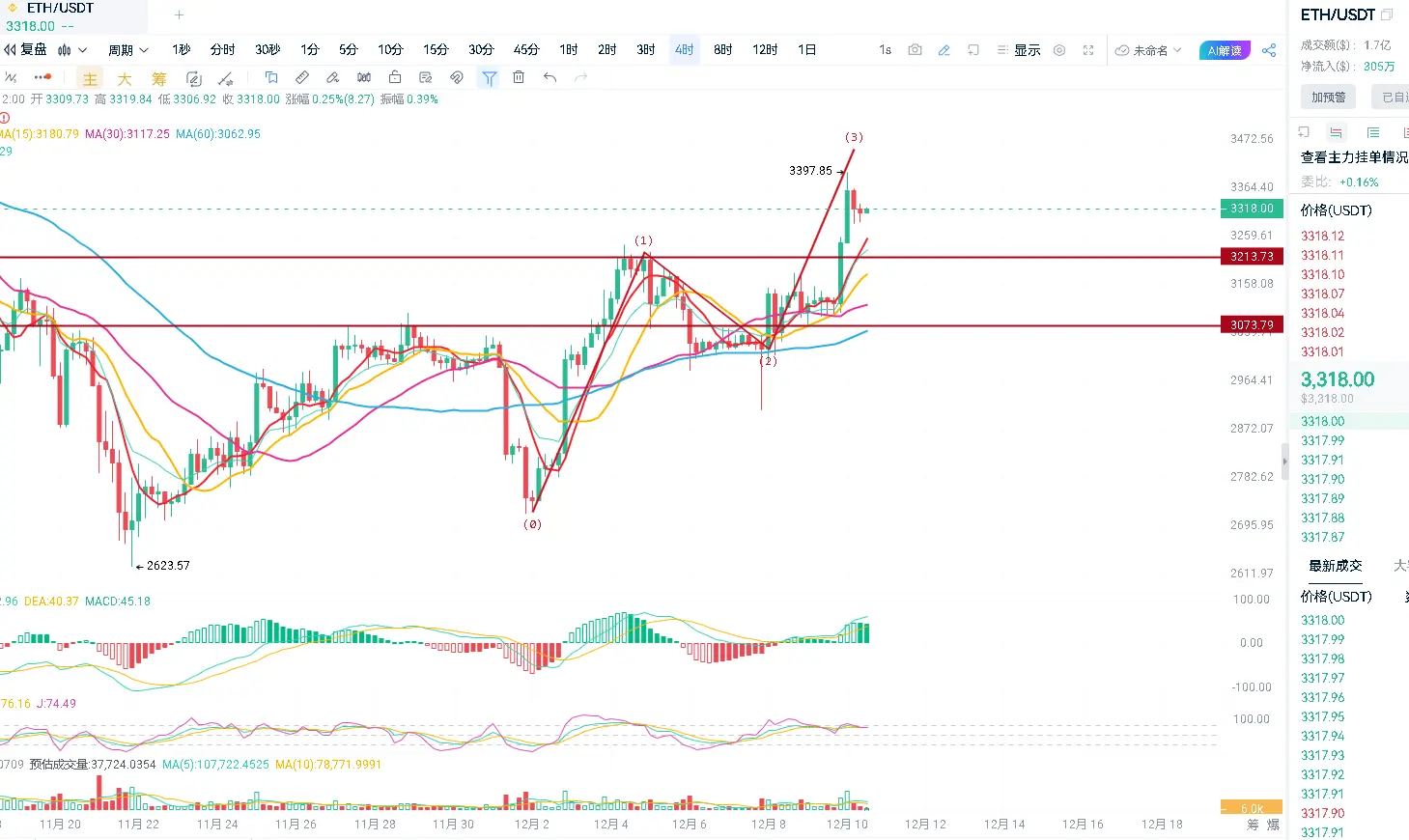Click the 筹 button at bottom right

click(x=1253, y=825)
